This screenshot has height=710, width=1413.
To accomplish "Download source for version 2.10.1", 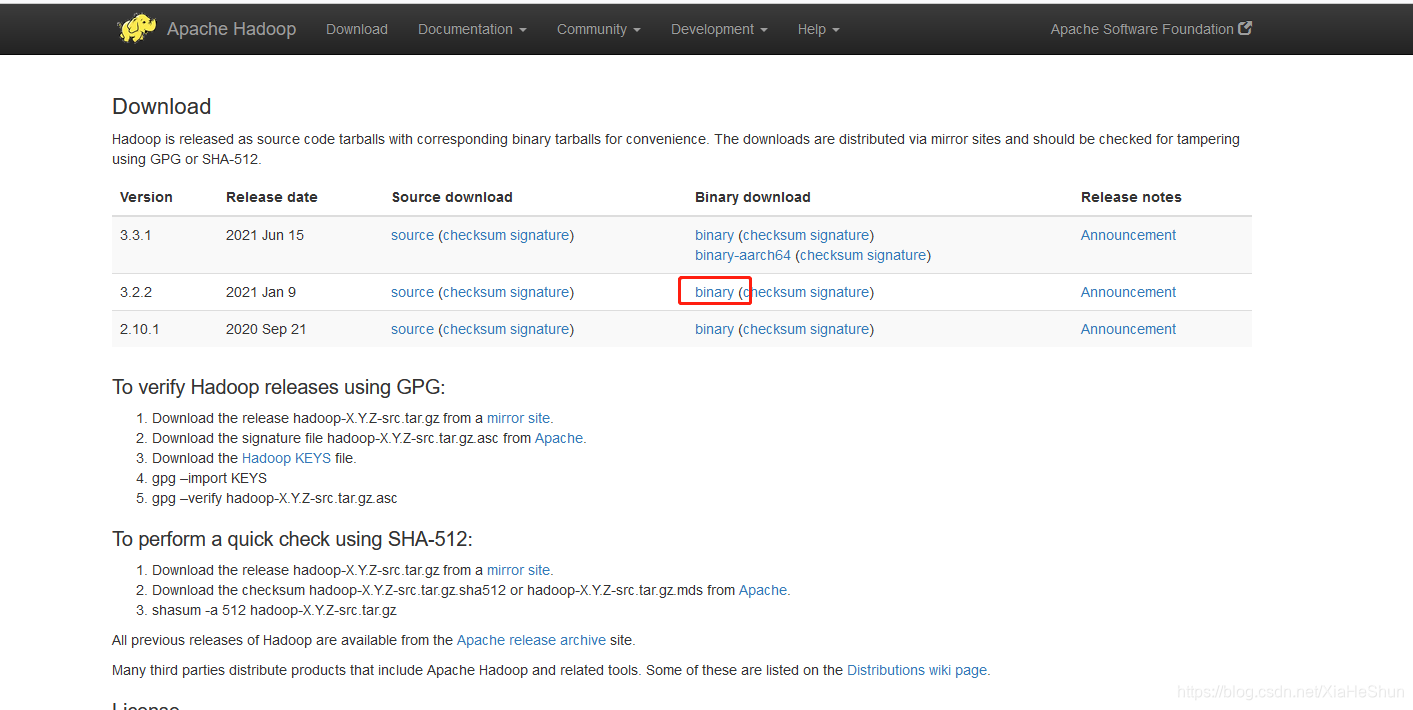I will [x=412, y=329].
